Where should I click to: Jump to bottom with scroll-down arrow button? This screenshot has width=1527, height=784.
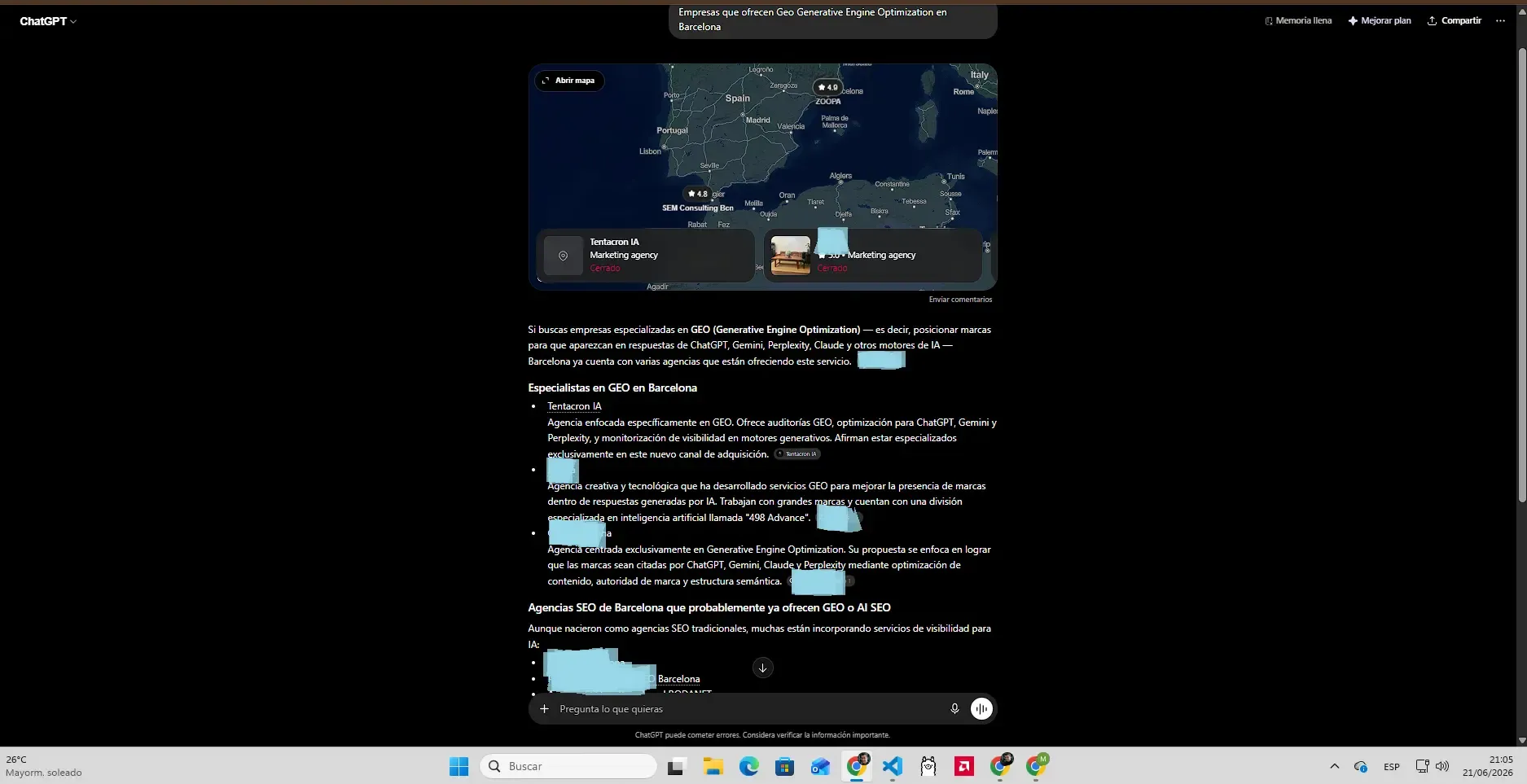pyautogui.click(x=762, y=668)
